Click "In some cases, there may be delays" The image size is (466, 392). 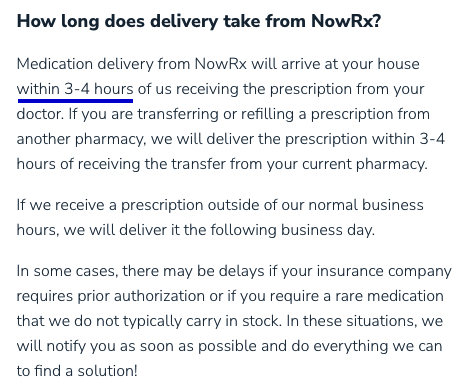pyautogui.click(x=140, y=271)
